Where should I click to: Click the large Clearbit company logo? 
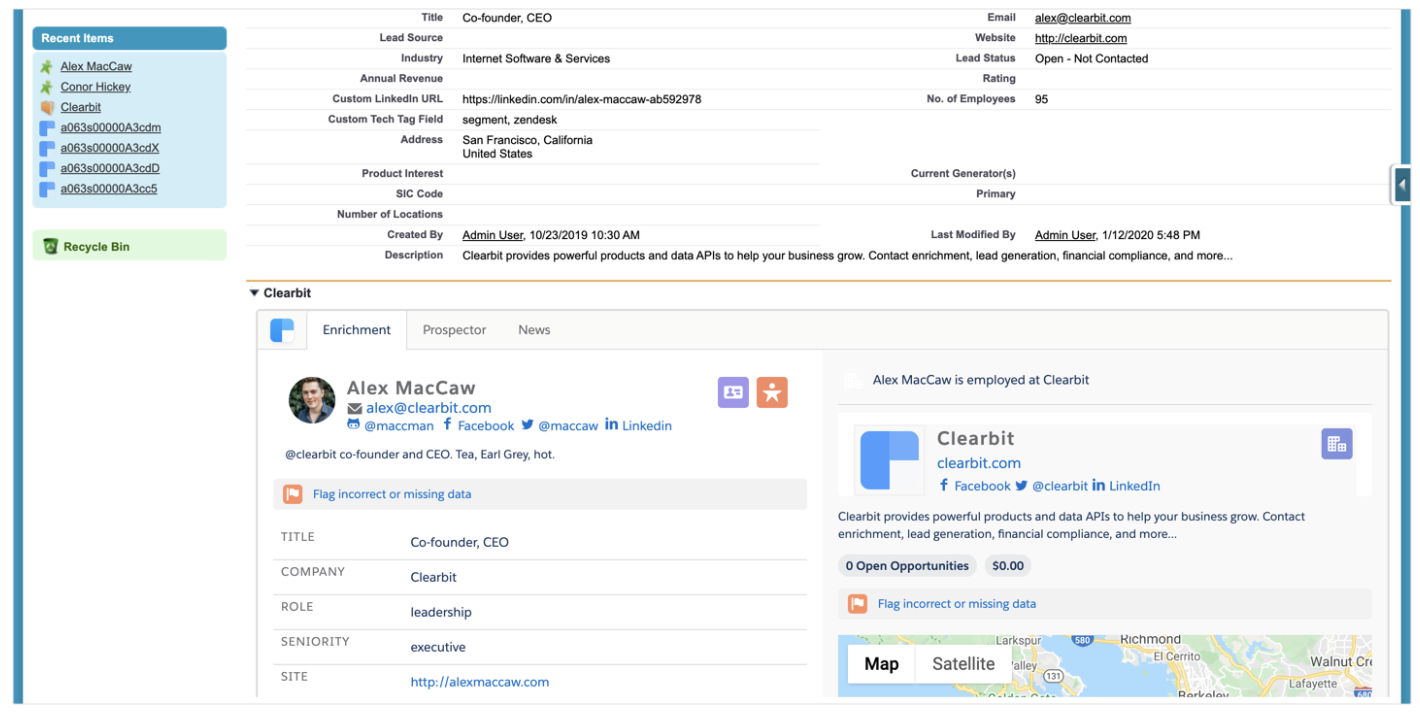tap(889, 460)
